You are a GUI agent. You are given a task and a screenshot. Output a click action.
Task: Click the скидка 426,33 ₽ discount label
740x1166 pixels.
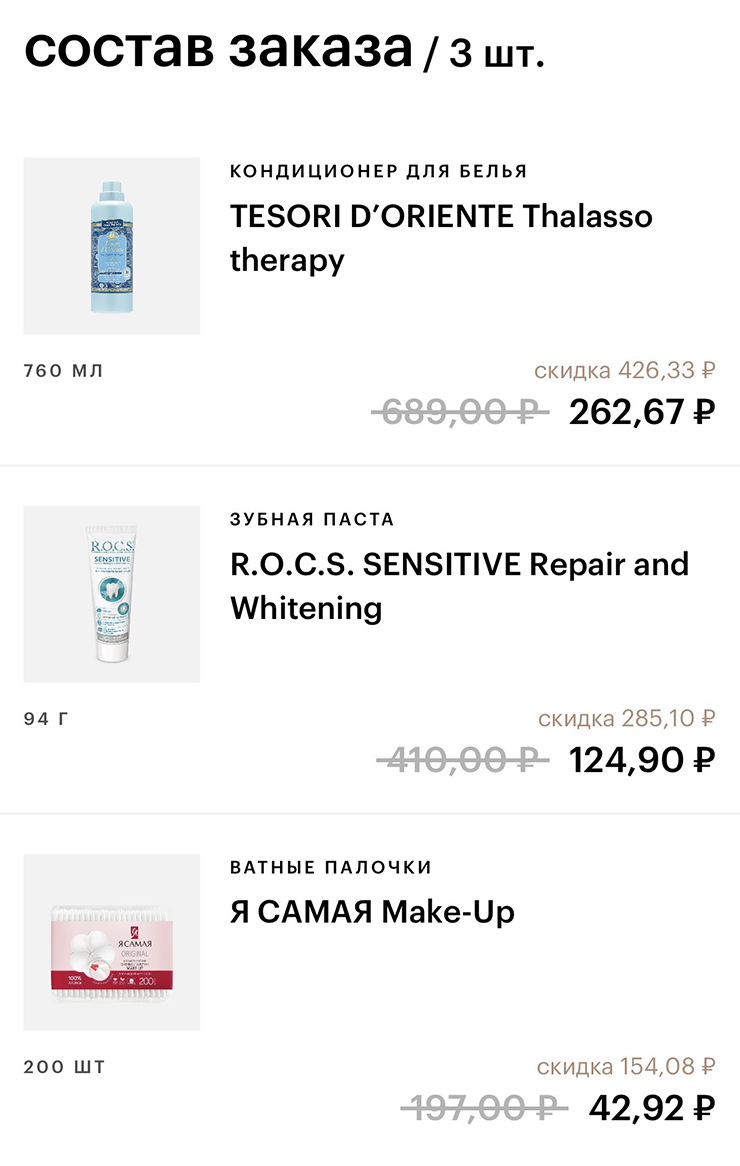coord(624,371)
